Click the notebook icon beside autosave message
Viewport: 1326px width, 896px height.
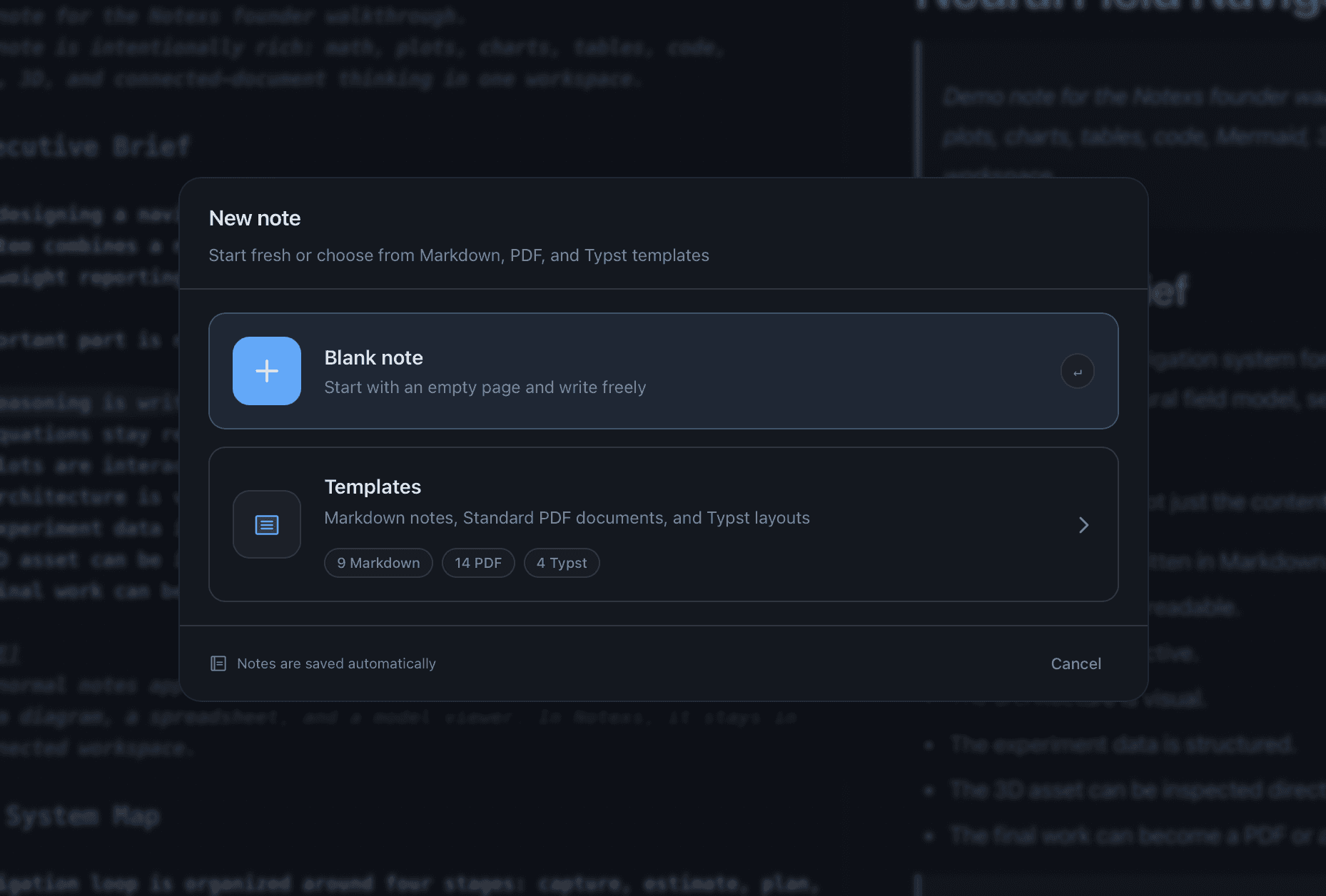(218, 663)
